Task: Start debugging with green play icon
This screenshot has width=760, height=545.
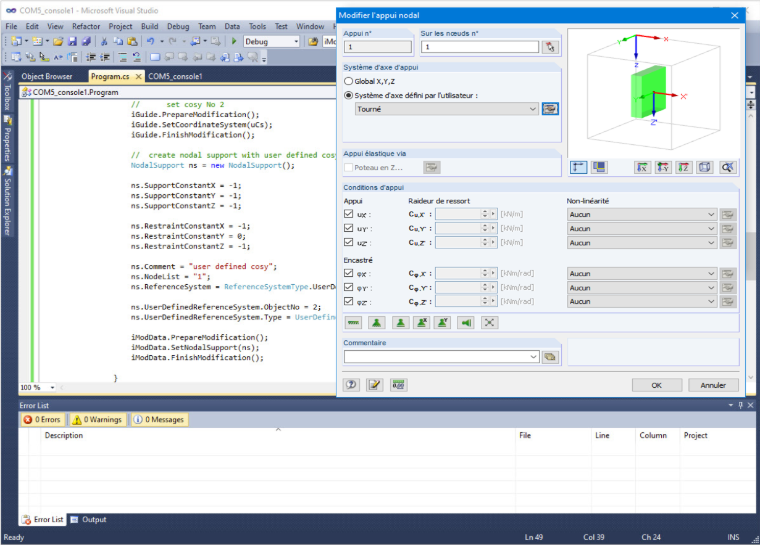Action: (x=234, y=41)
